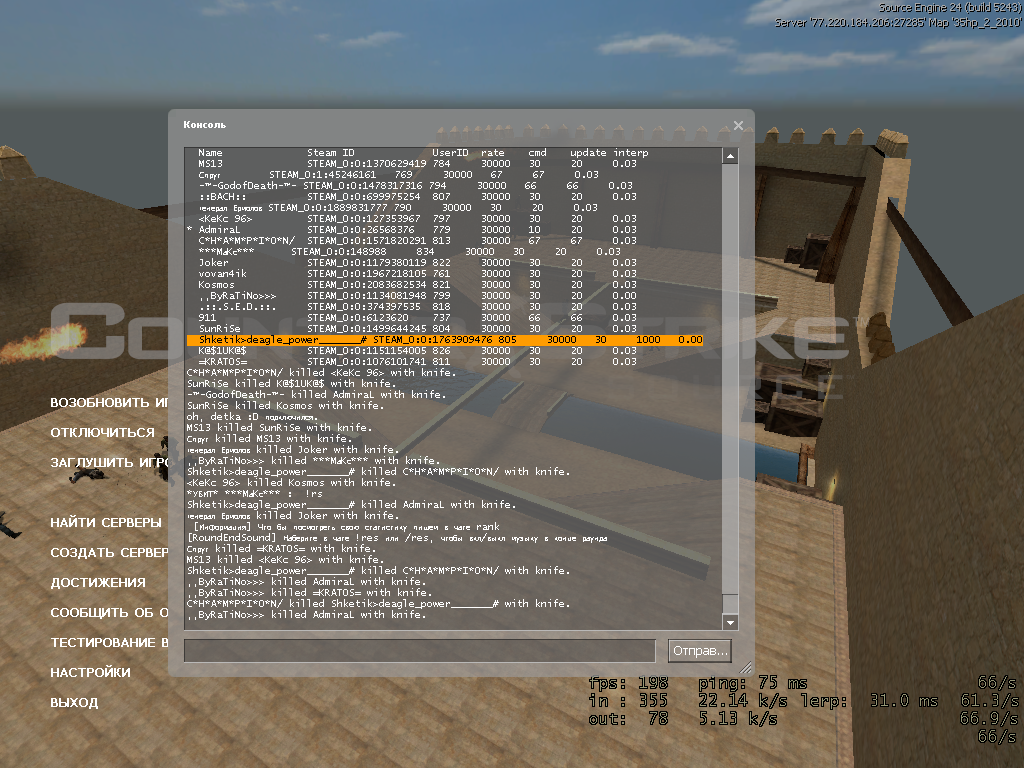
Task: Click the 'Name' column header text
Action: coord(210,153)
